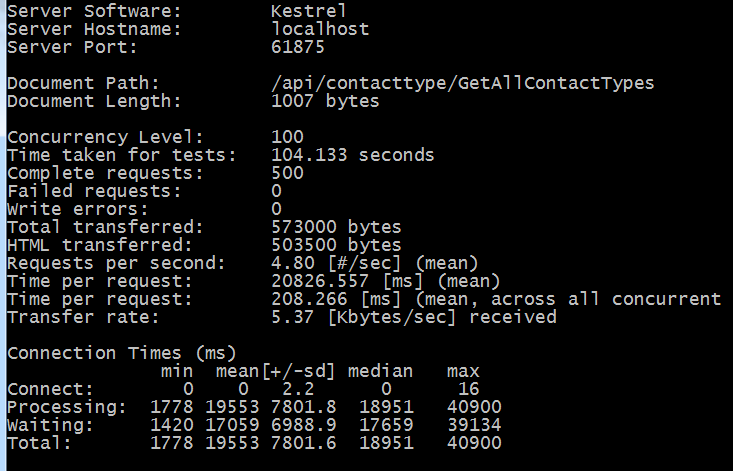
Task: Click the /api/contacttype/GetAllContactTypes document path
Action: coord(463,83)
